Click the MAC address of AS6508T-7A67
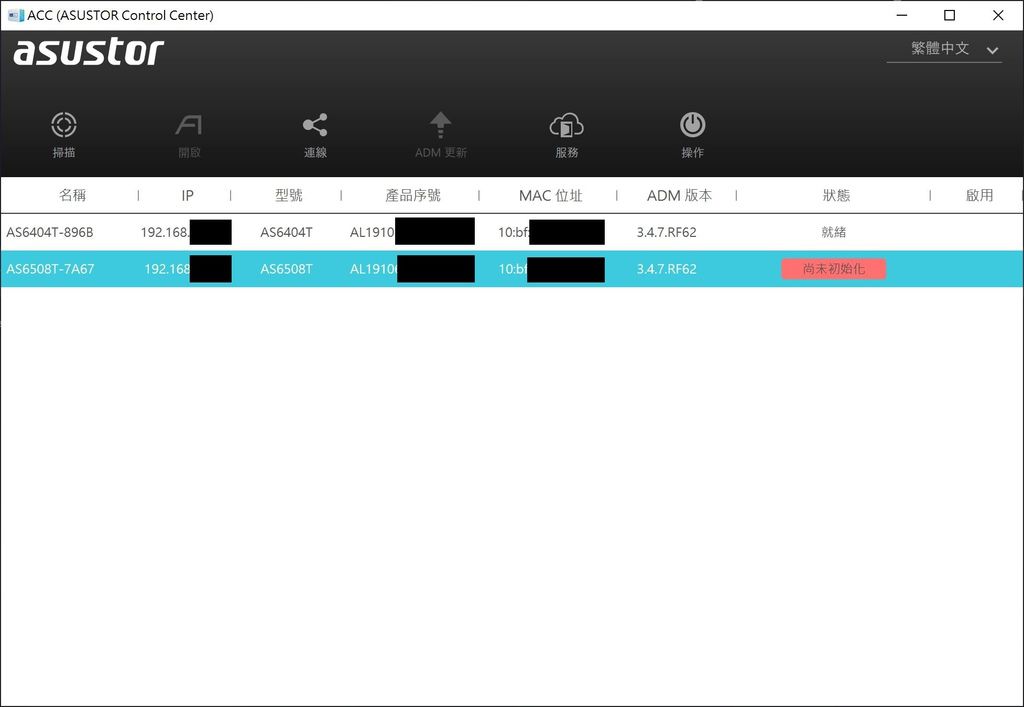The height and width of the screenshot is (707, 1024). point(551,269)
